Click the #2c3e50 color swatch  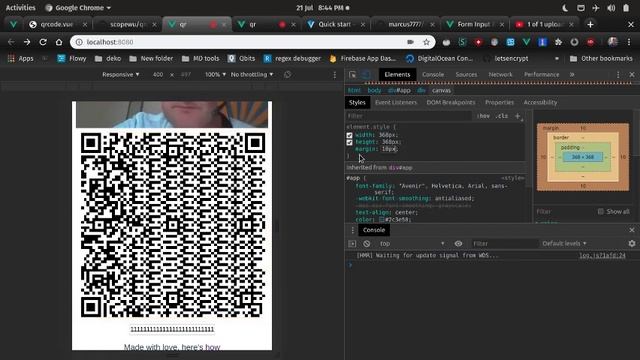tap(382, 220)
